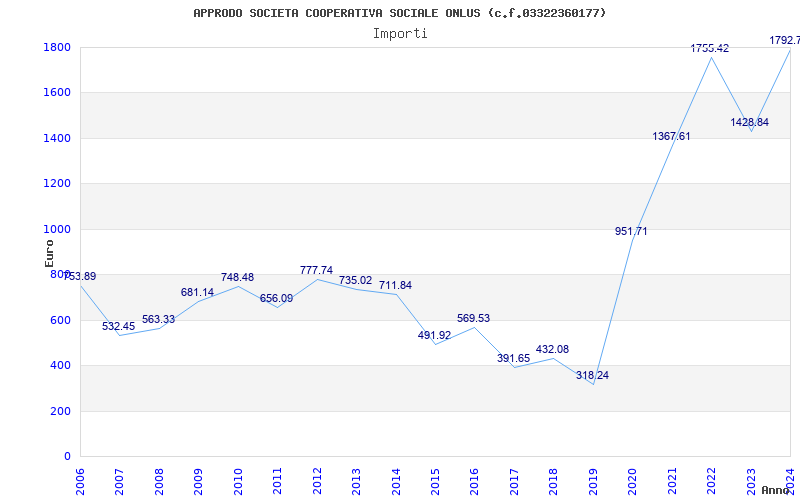
Task: Select the 1428.84 value for 2023
Action: click(x=749, y=122)
